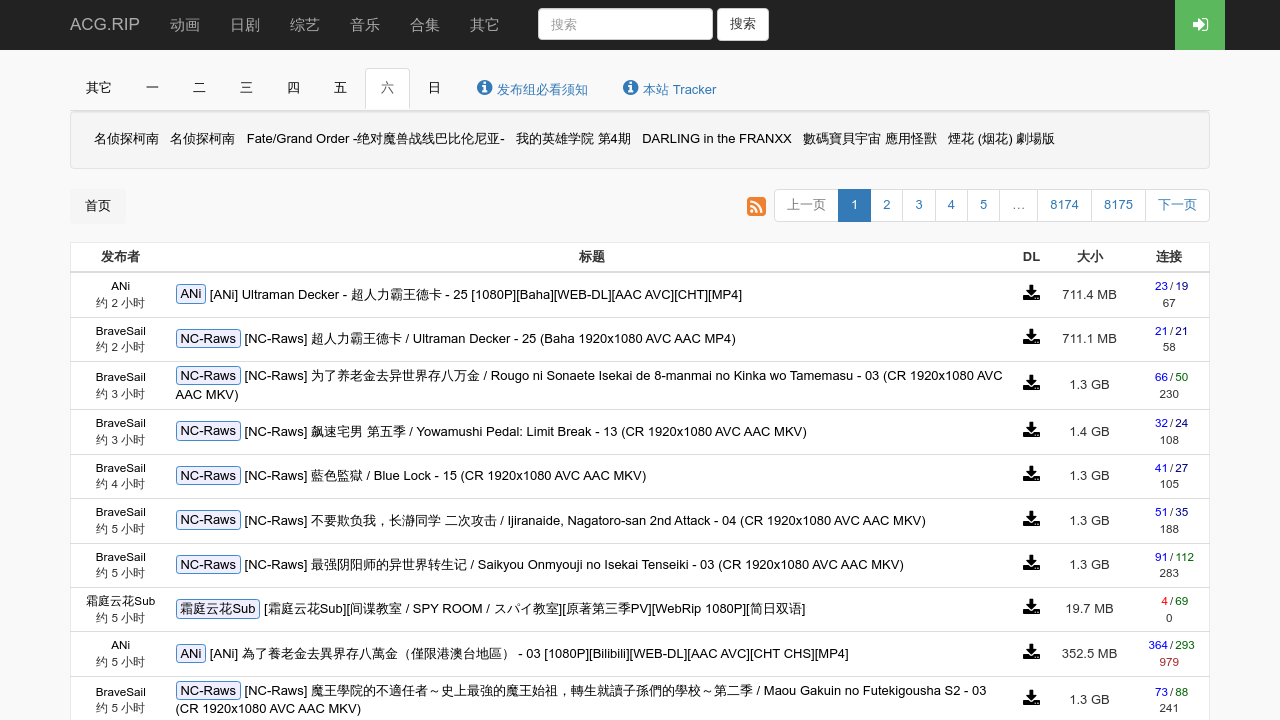The height and width of the screenshot is (720, 1280).
Task: Download ANi Bilibili 352.5 MB torrent
Action: coord(1031,652)
